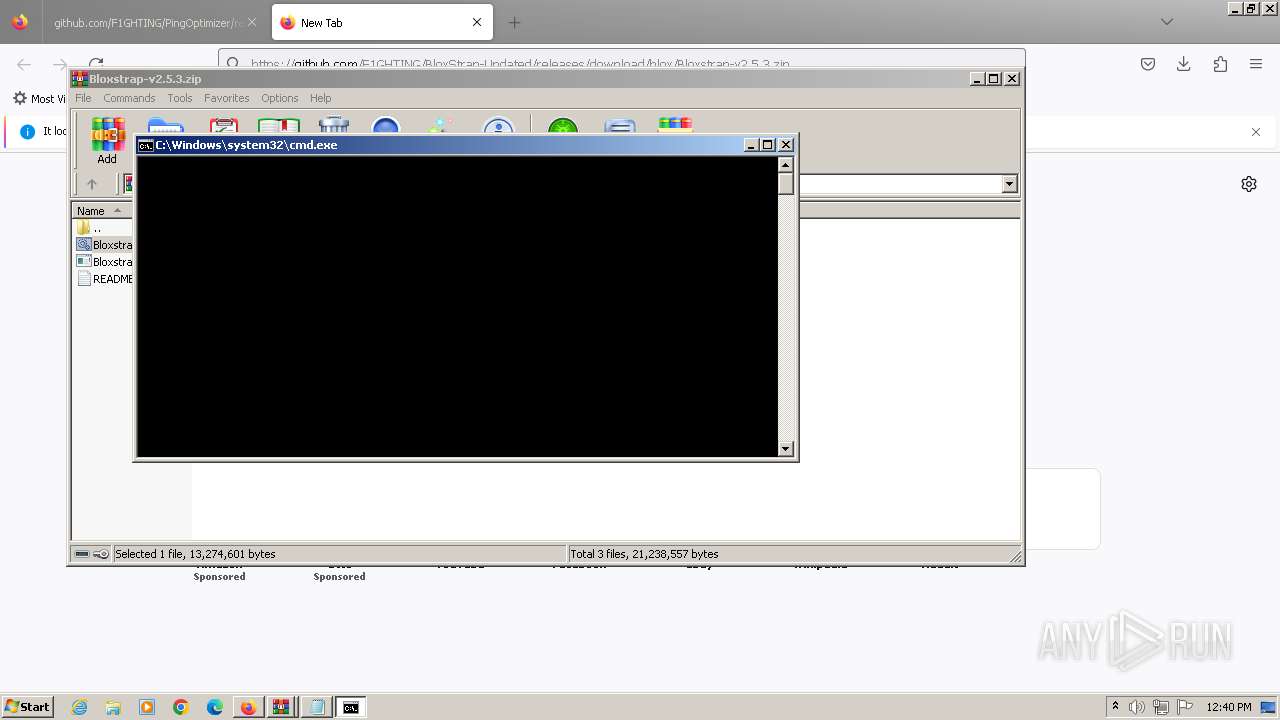Click the Windows Start button
The image size is (1280, 720).
[x=28, y=707]
